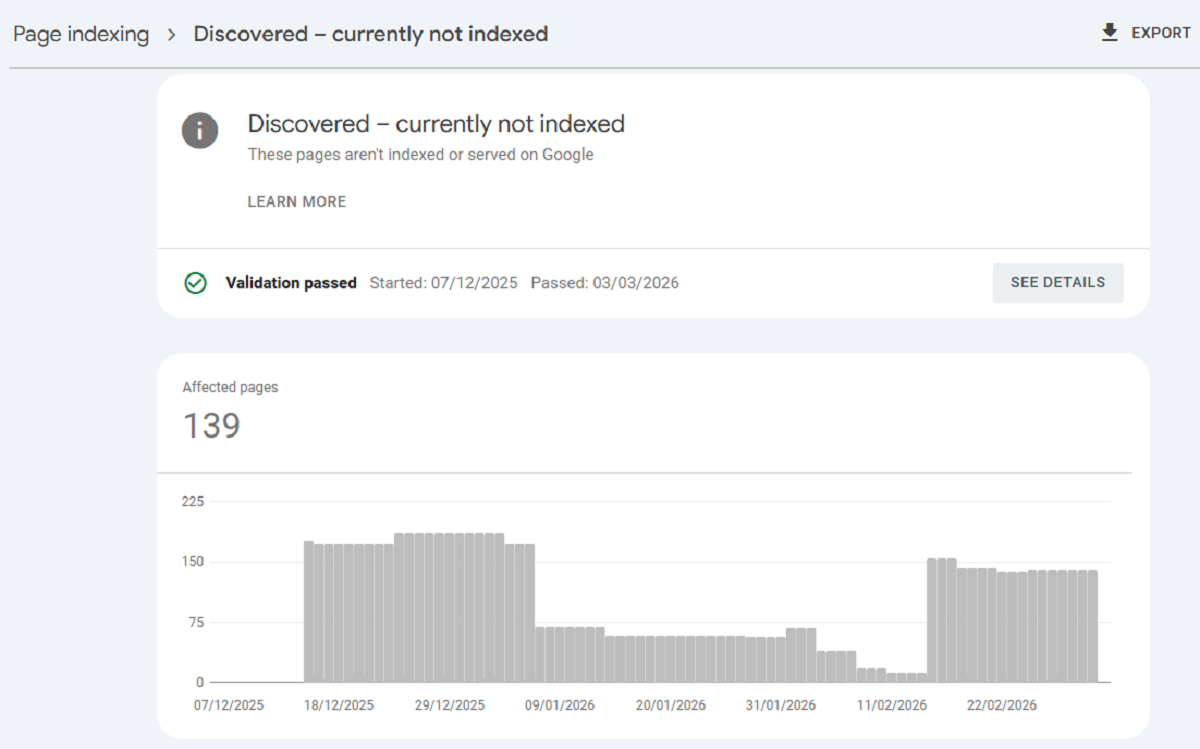The height and width of the screenshot is (749, 1200).
Task: Click the 225 value on the chart axis
Action: coord(191,501)
